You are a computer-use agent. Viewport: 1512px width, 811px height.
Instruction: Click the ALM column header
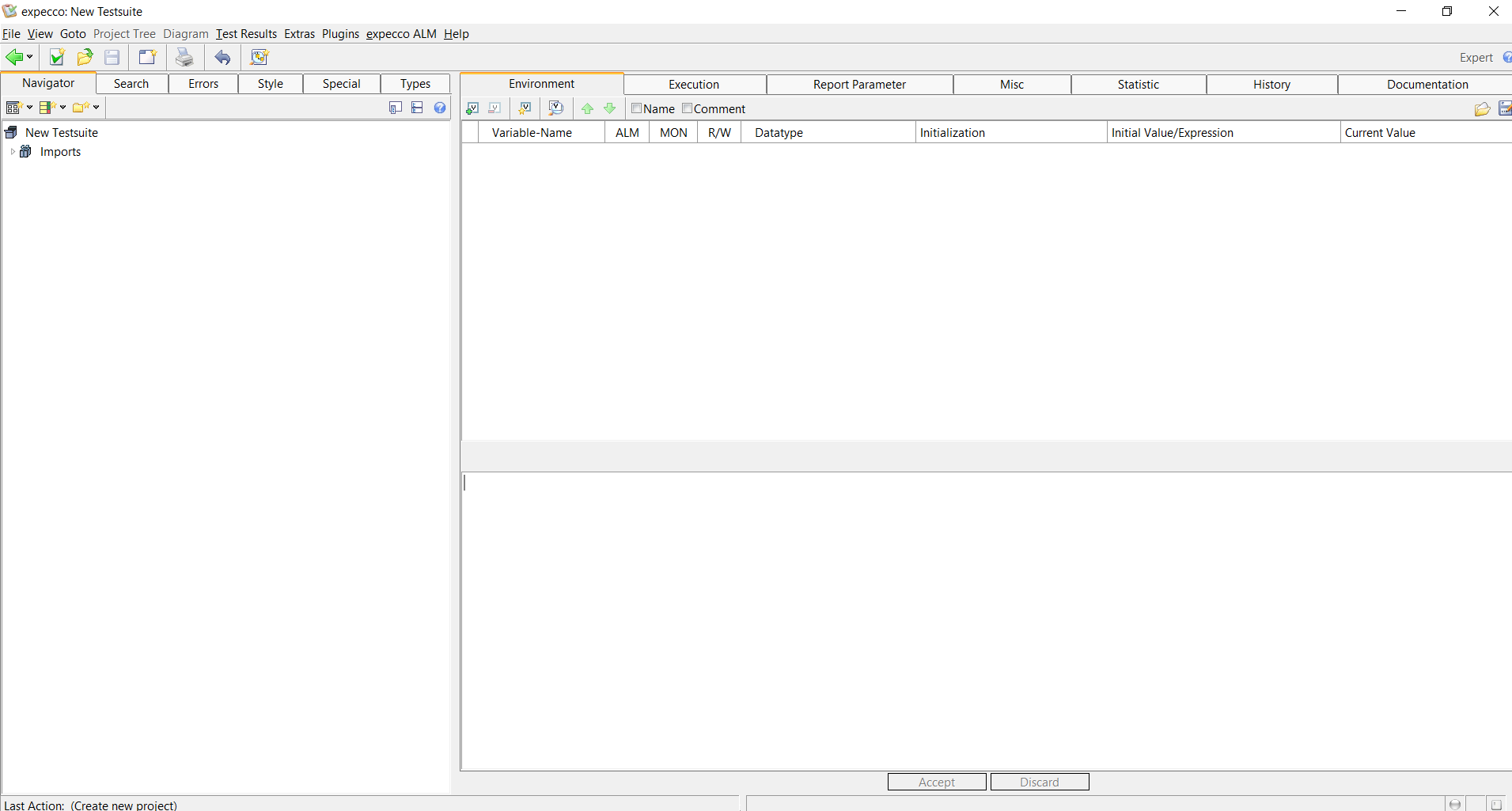click(627, 133)
